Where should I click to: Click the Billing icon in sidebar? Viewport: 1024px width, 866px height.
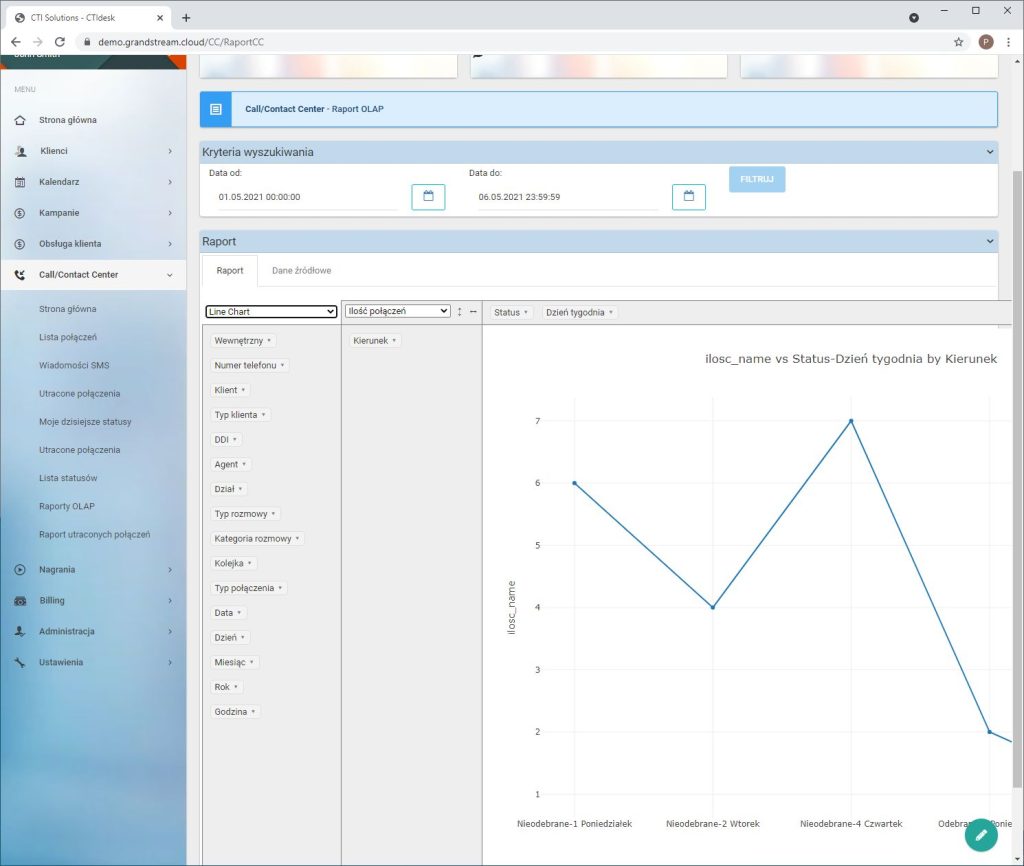pyautogui.click(x=20, y=601)
